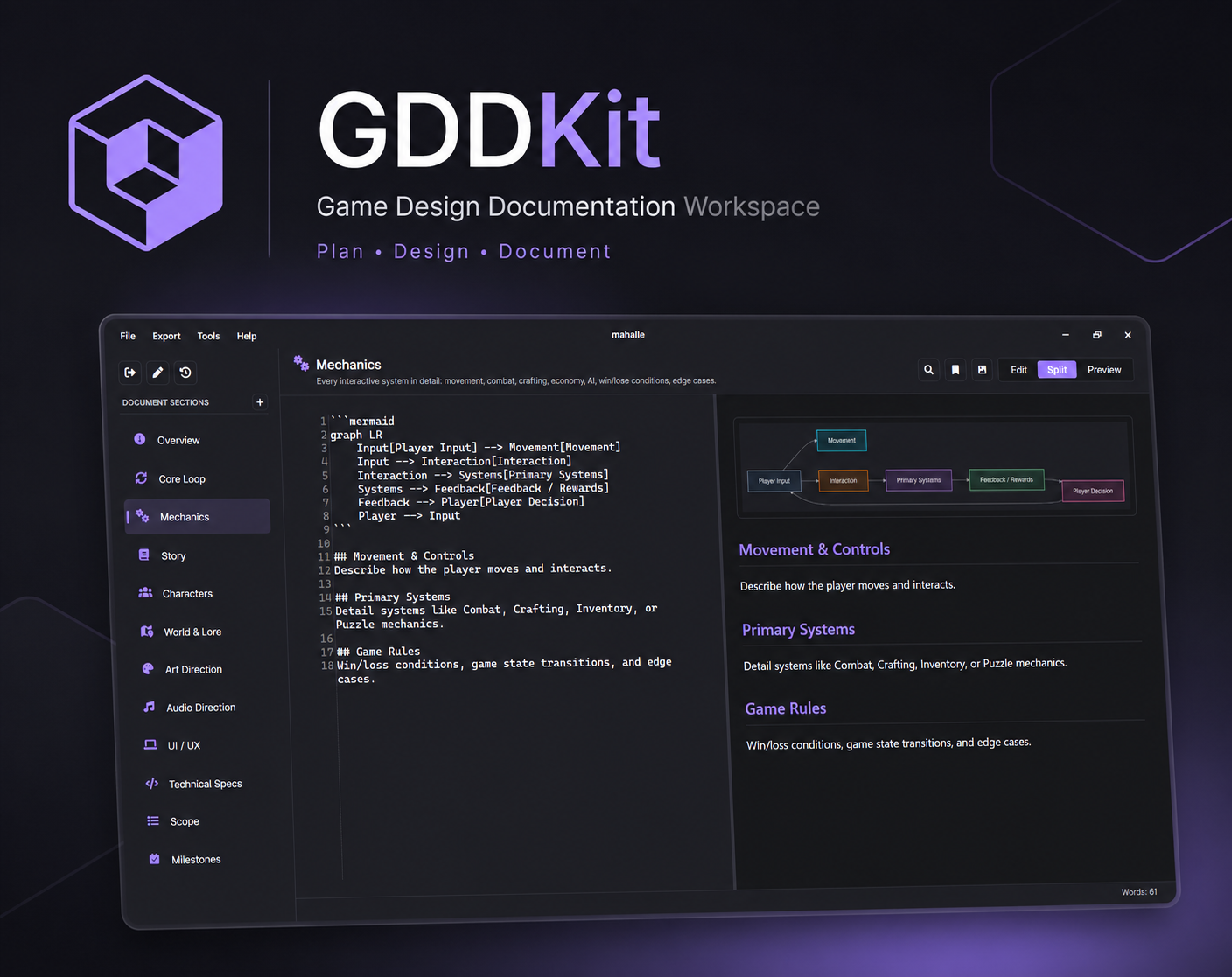Select the Milestones clipboard icon

click(x=155, y=859)
